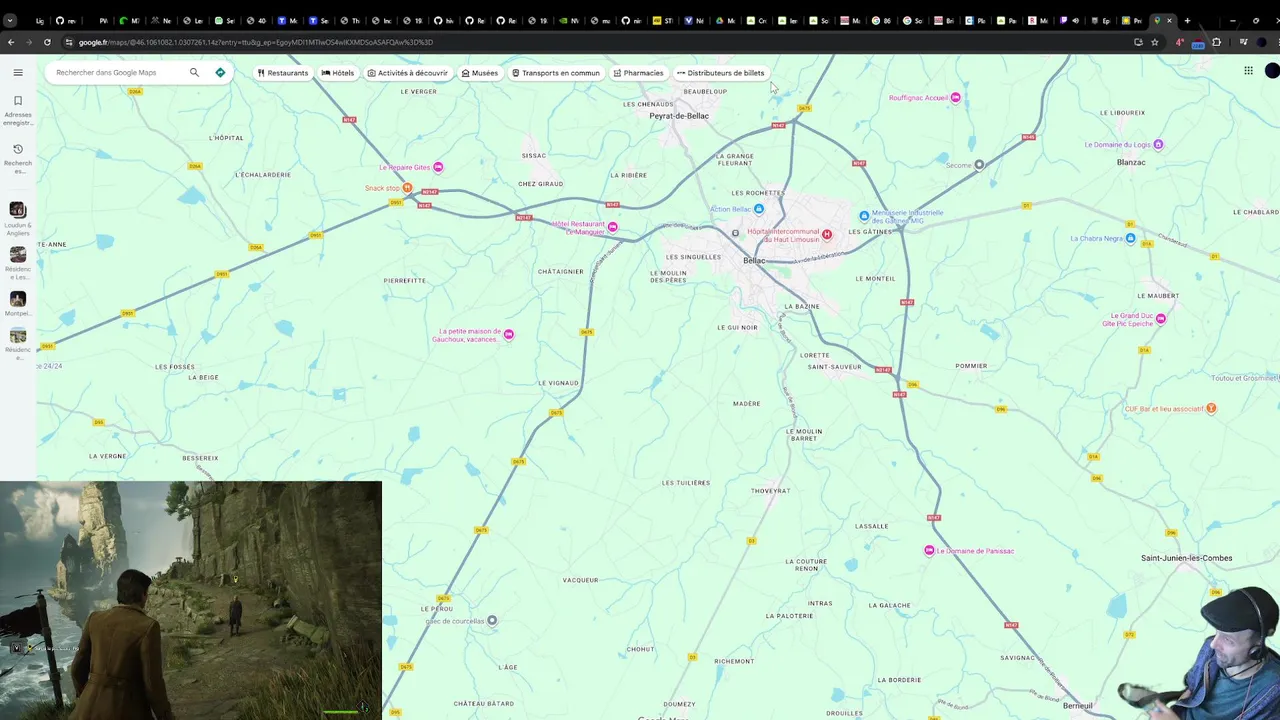Click the Bellac town label
Image resolution: width=1280 pixels, height=720 pixels.
click(754, 260)
